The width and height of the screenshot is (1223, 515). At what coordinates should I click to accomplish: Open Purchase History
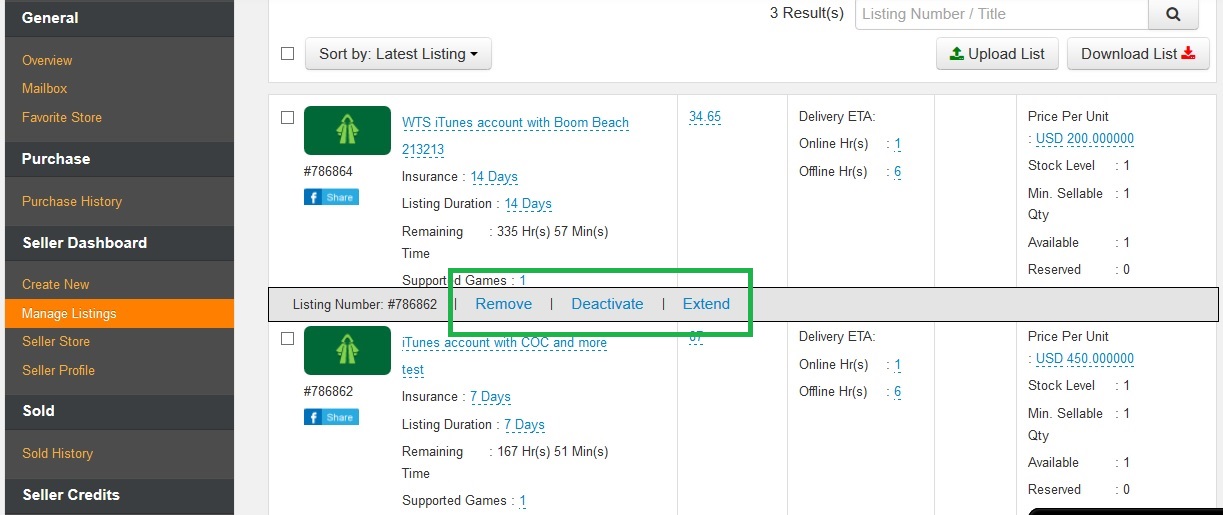click(x=72, y=201)
